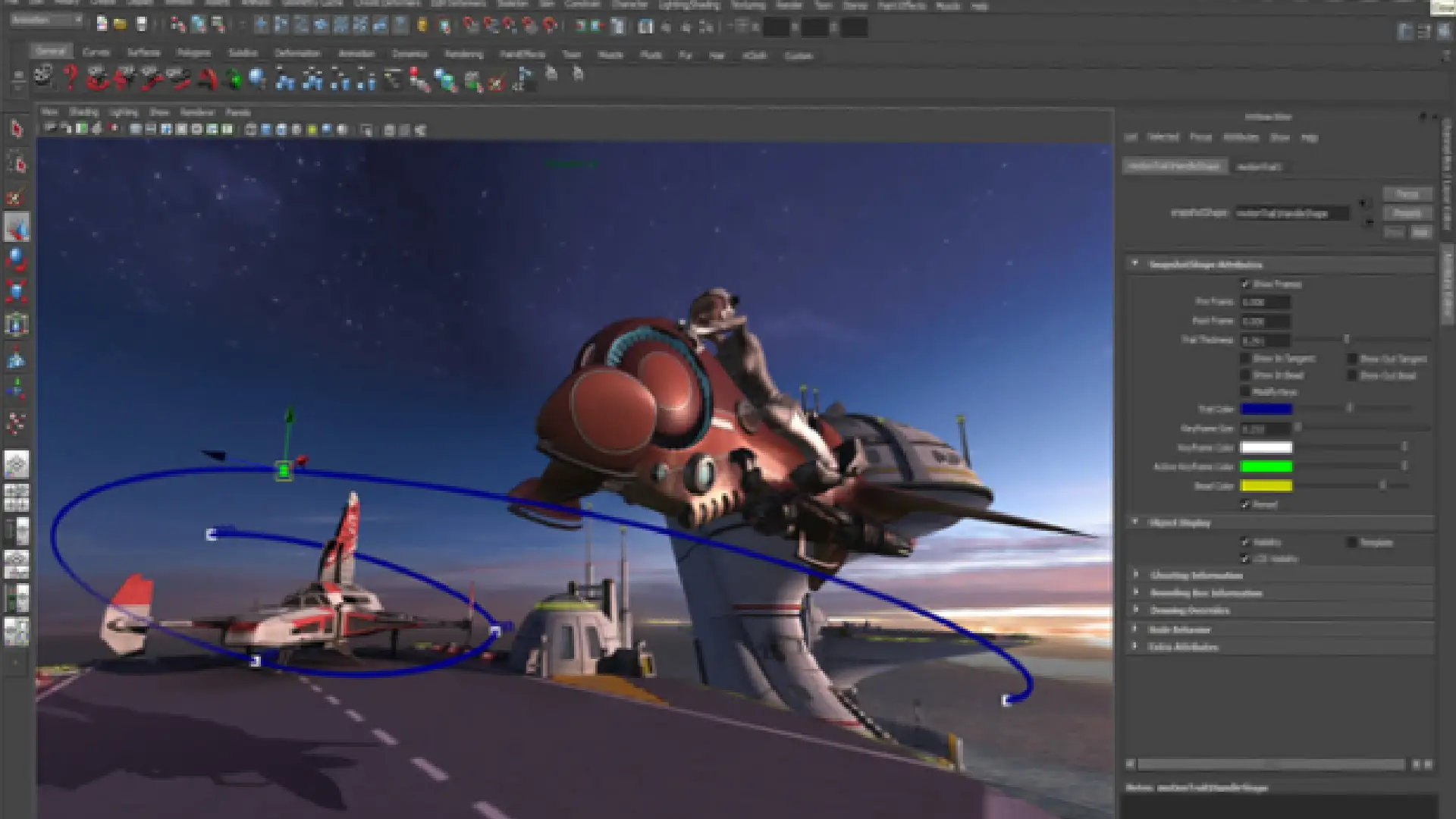The height and width of the screenshot is (819, 1456).
Task: Click the Pre Frame input field
Action: tap(1265, 302)
